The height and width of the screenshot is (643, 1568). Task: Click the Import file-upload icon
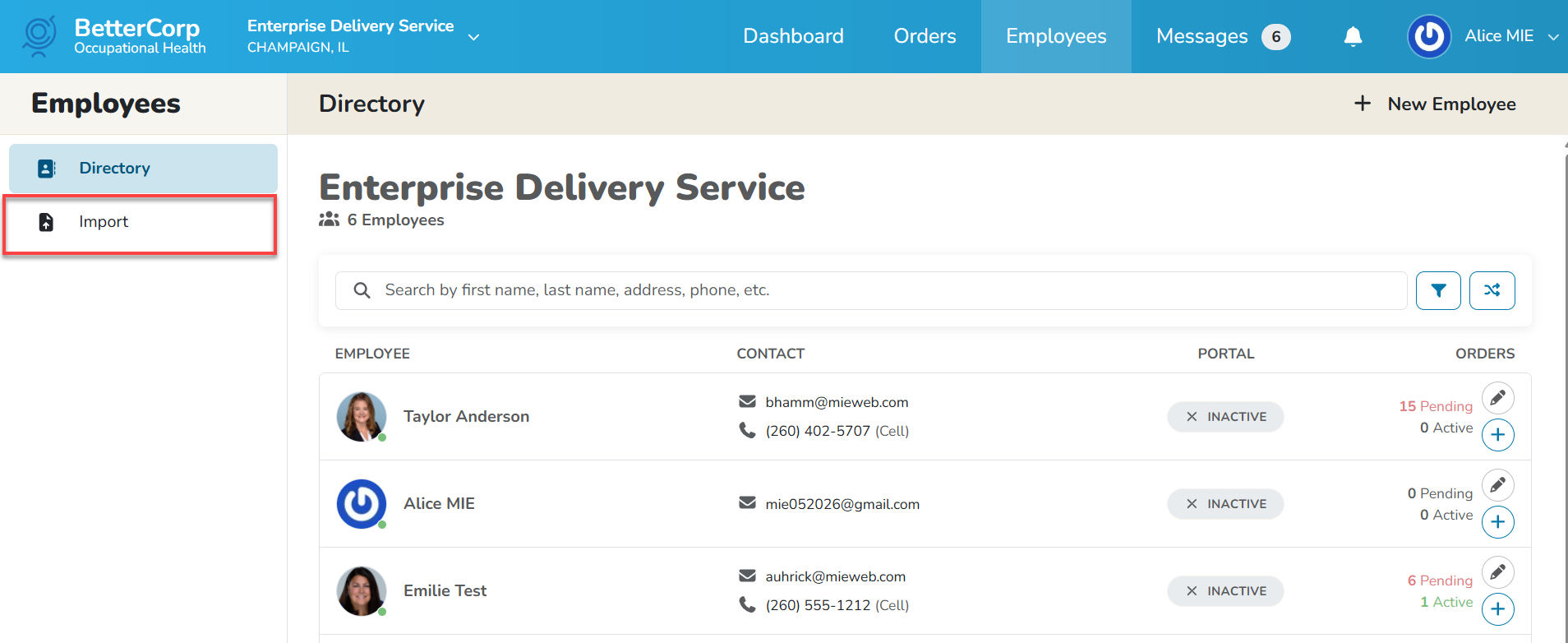[47, 222]
